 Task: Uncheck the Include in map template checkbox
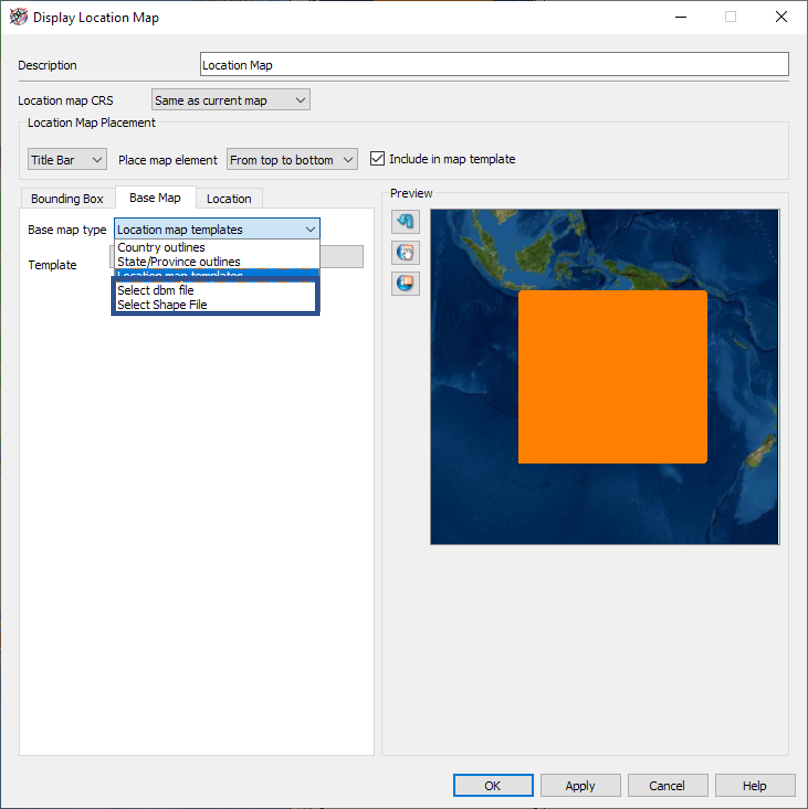(377, 158)
